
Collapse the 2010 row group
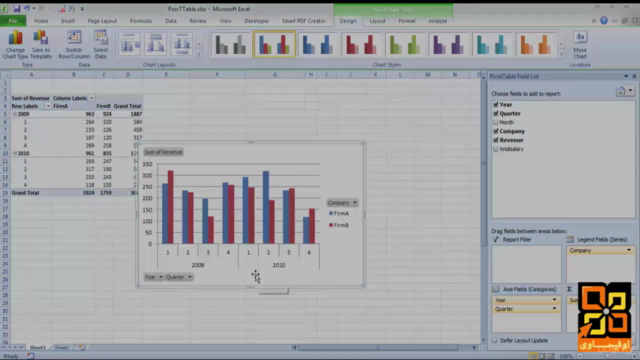click(x=15, y=153)
